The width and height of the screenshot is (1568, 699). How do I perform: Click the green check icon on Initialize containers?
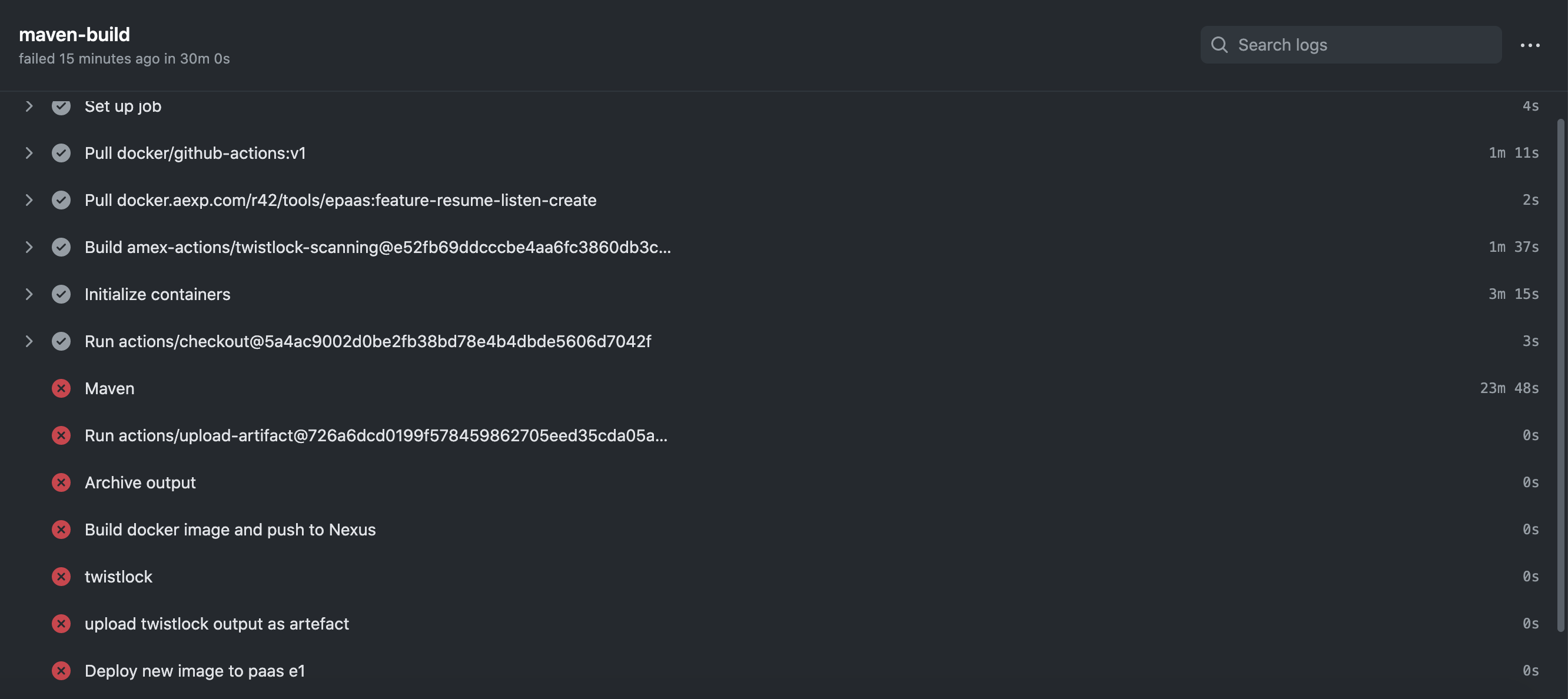coord(61,294)
